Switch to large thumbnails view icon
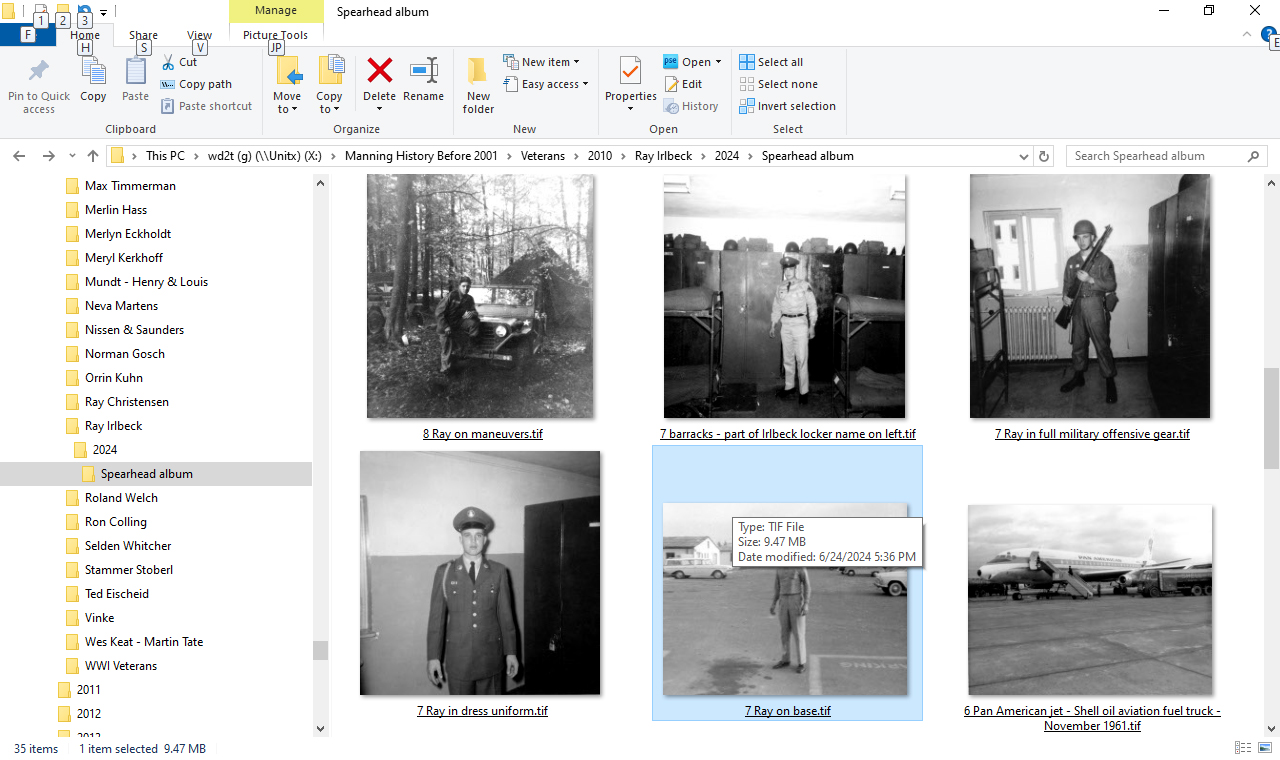 pyautogui.click(x=1265, y=748)
